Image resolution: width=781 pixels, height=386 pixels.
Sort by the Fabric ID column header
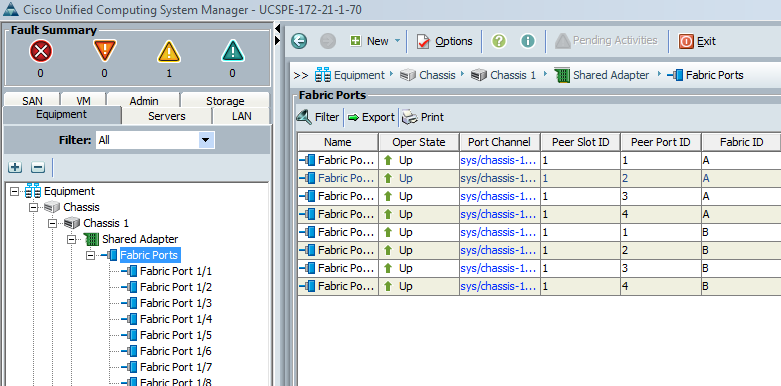click(x=741, y=142)
